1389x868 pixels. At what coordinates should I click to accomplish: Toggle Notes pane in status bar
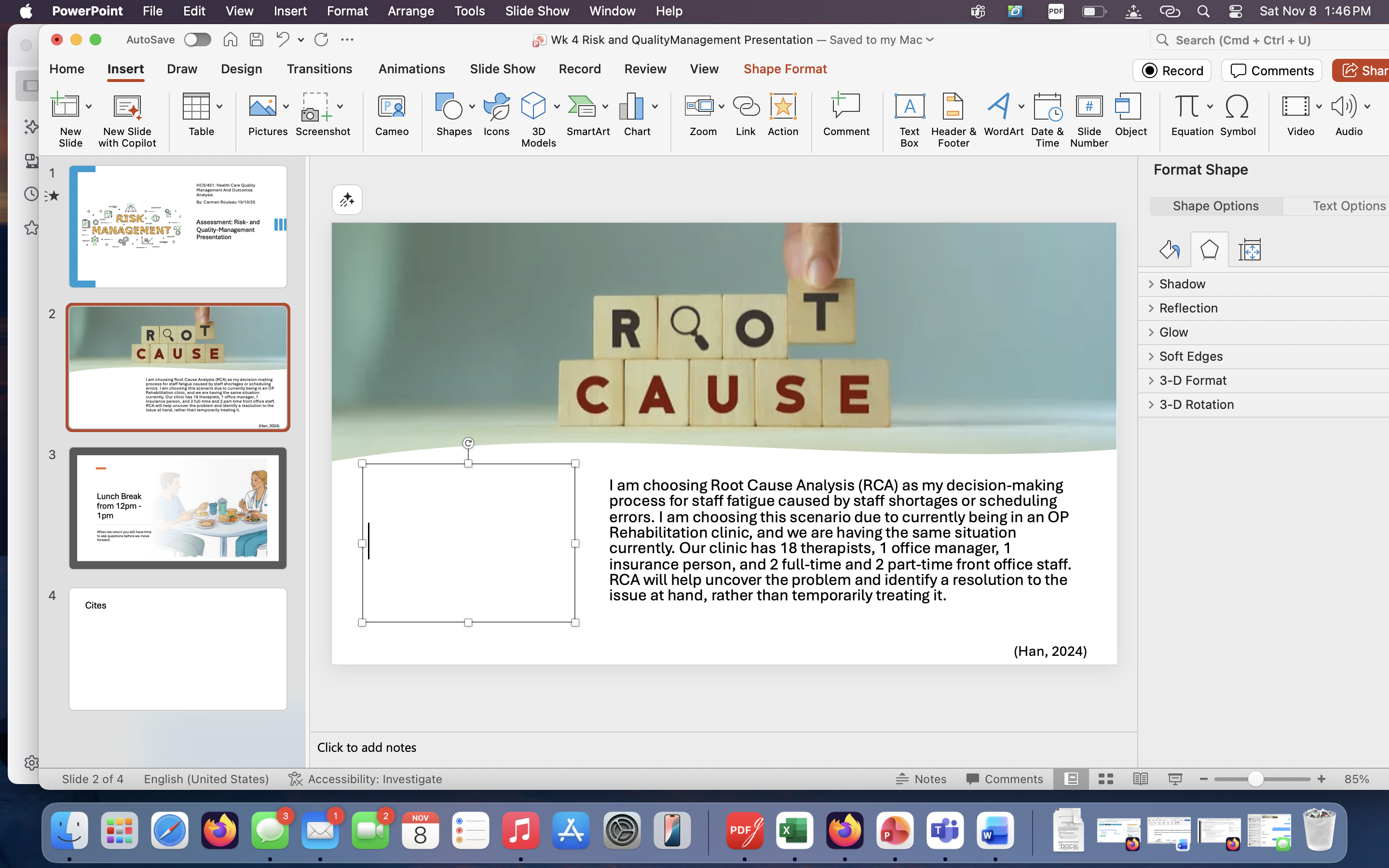click(921, 779)
